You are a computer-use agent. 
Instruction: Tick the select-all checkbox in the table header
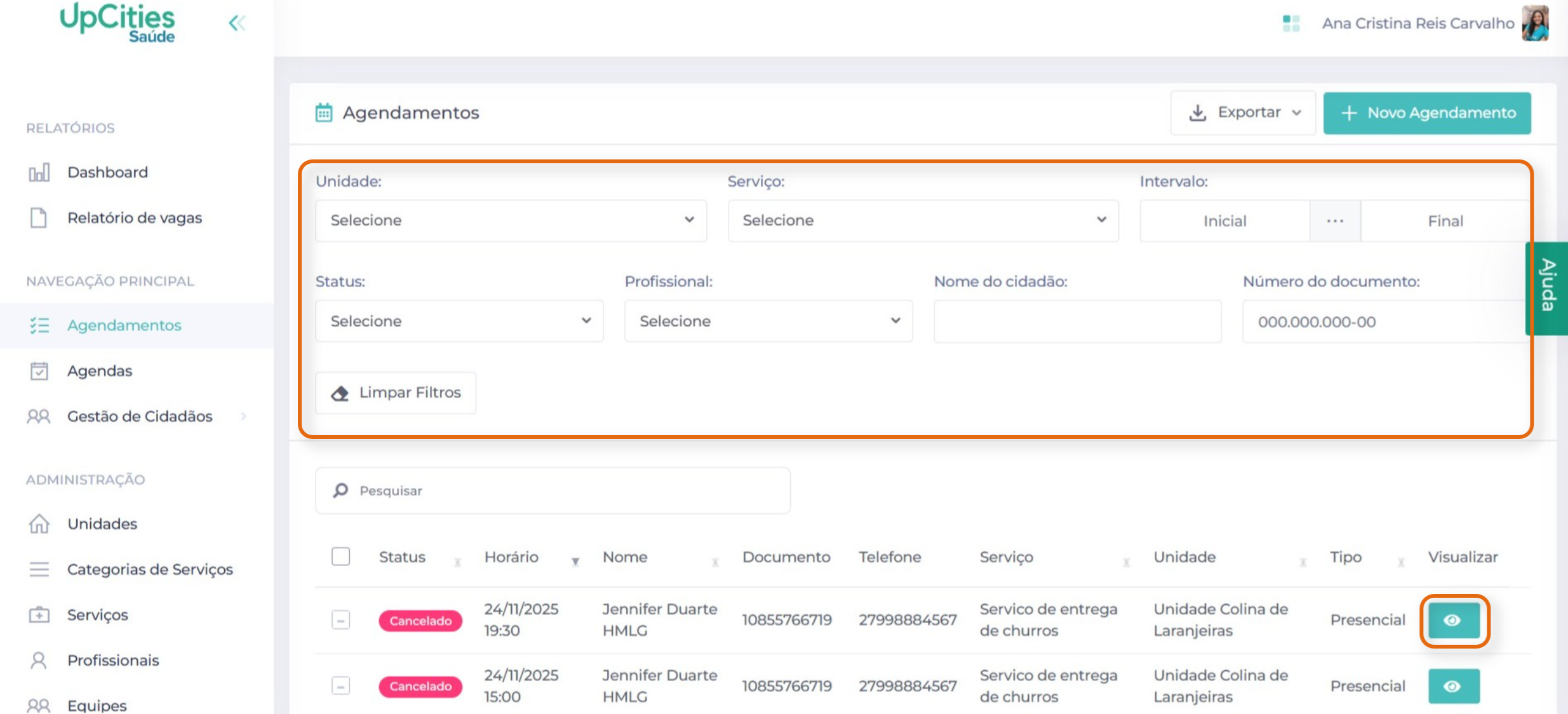(x=341, y=556)
